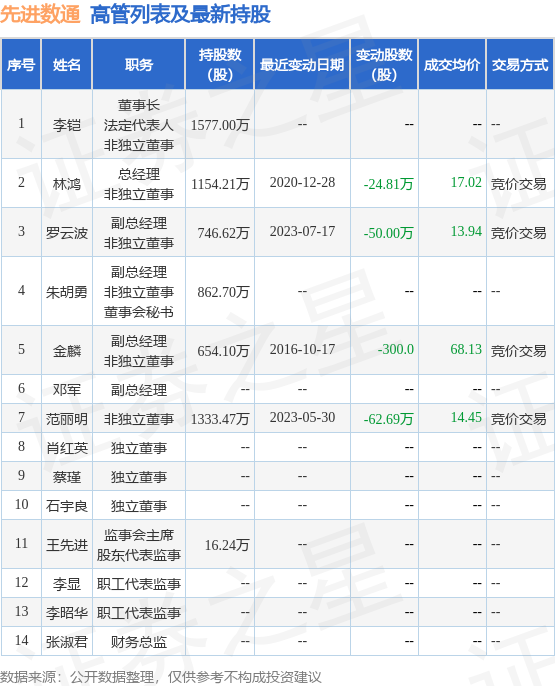Click 总经理 in 林鸿's row
Screen dimensions: 555x686
click(x=139, y=174)
